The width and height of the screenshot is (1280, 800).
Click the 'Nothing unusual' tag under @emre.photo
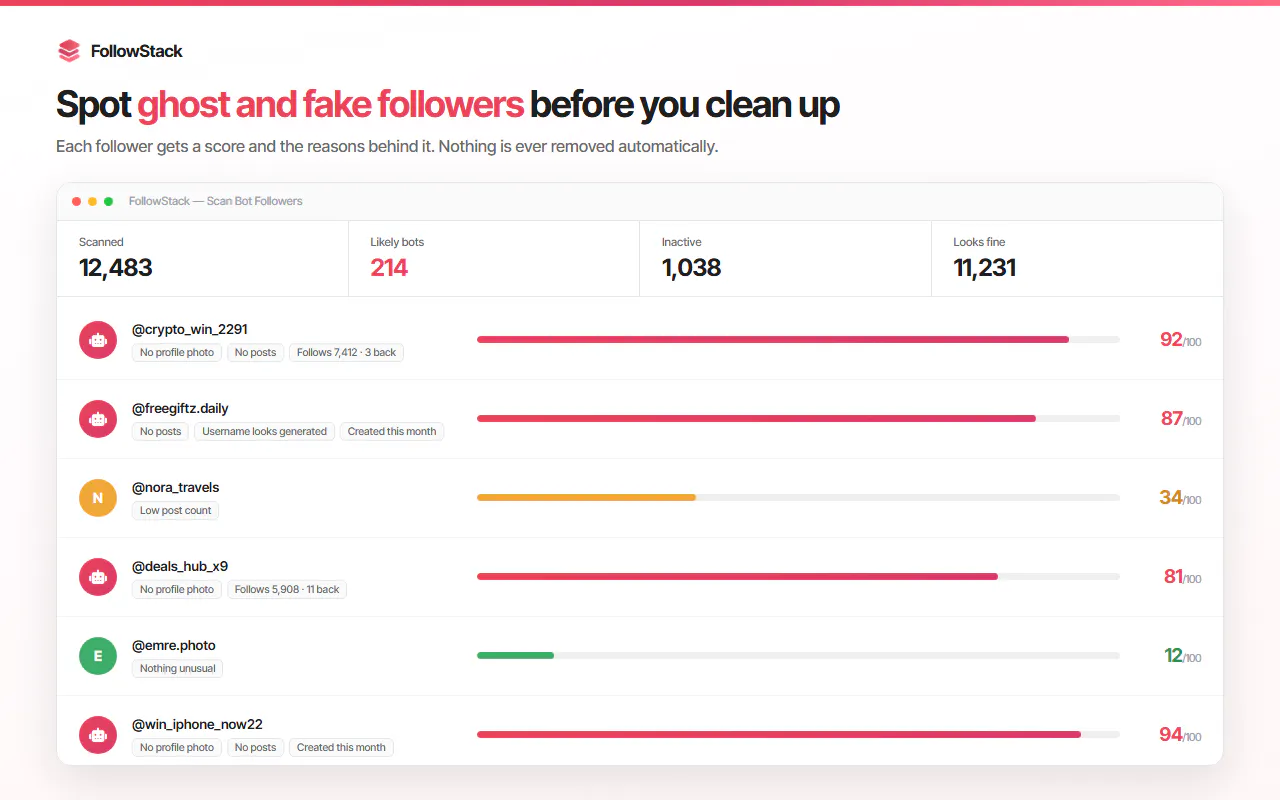click(x=178, y=668)
